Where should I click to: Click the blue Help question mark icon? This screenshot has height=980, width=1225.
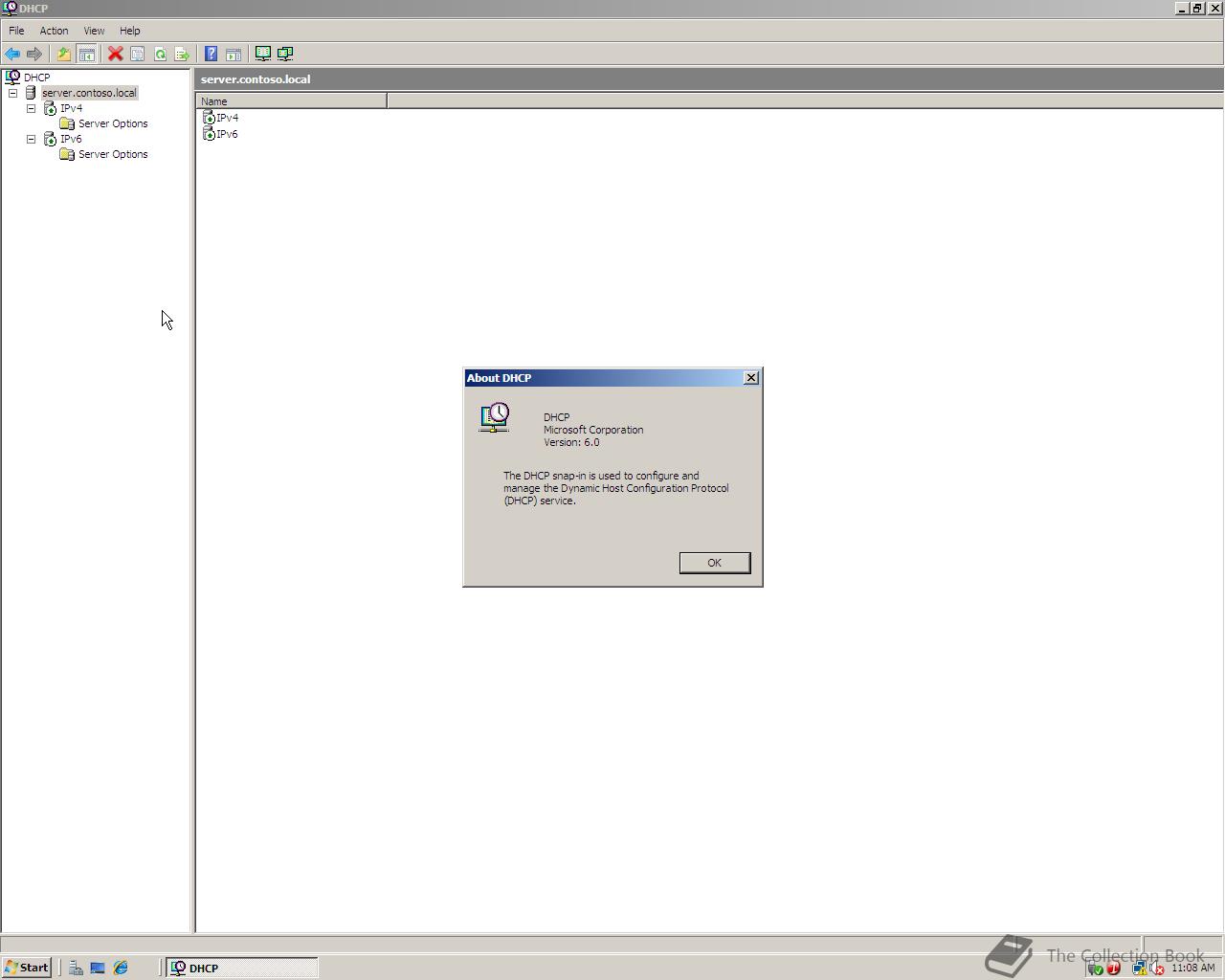pyautogui.click(x=211, y=54)
